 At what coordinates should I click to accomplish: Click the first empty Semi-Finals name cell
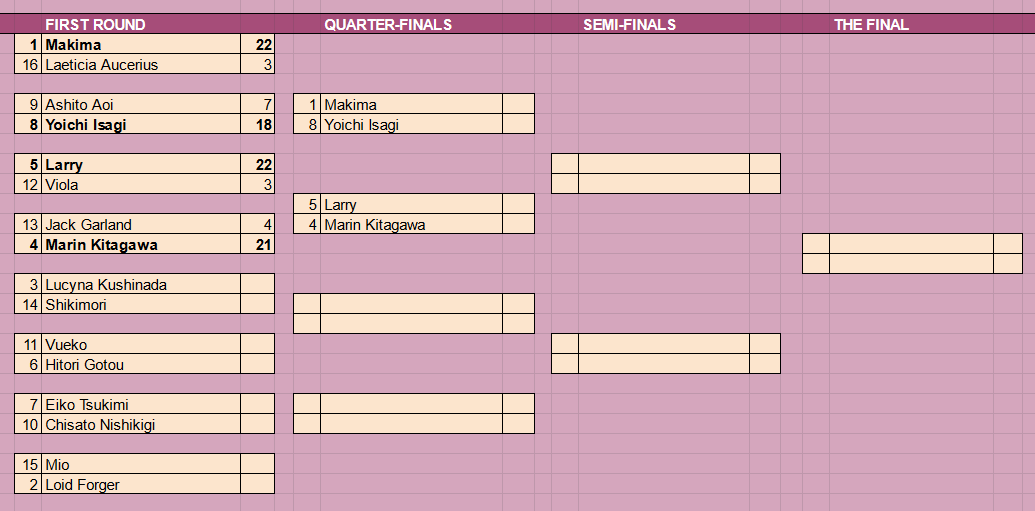(663, 164)
